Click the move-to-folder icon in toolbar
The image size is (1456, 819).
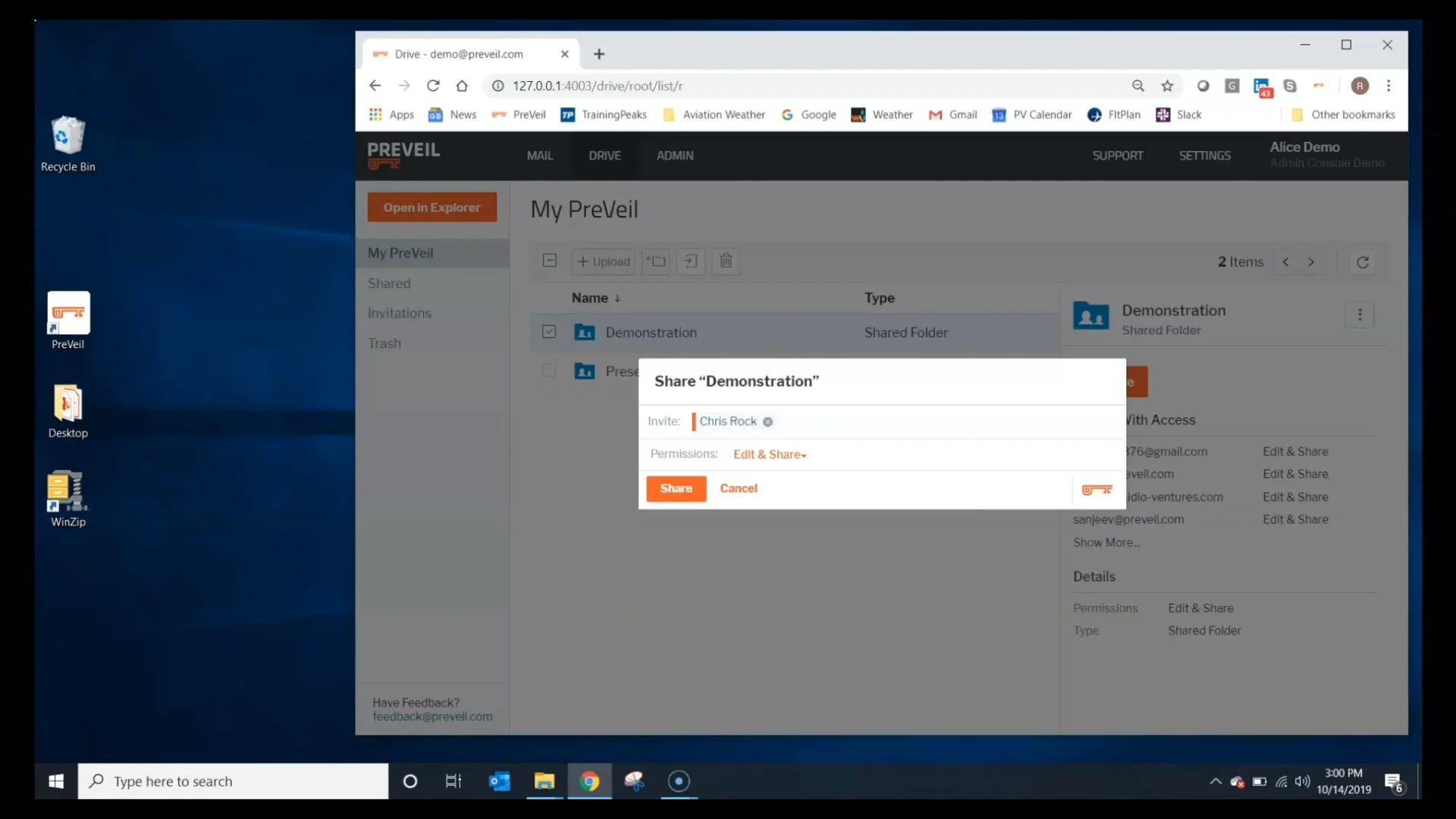690,262
